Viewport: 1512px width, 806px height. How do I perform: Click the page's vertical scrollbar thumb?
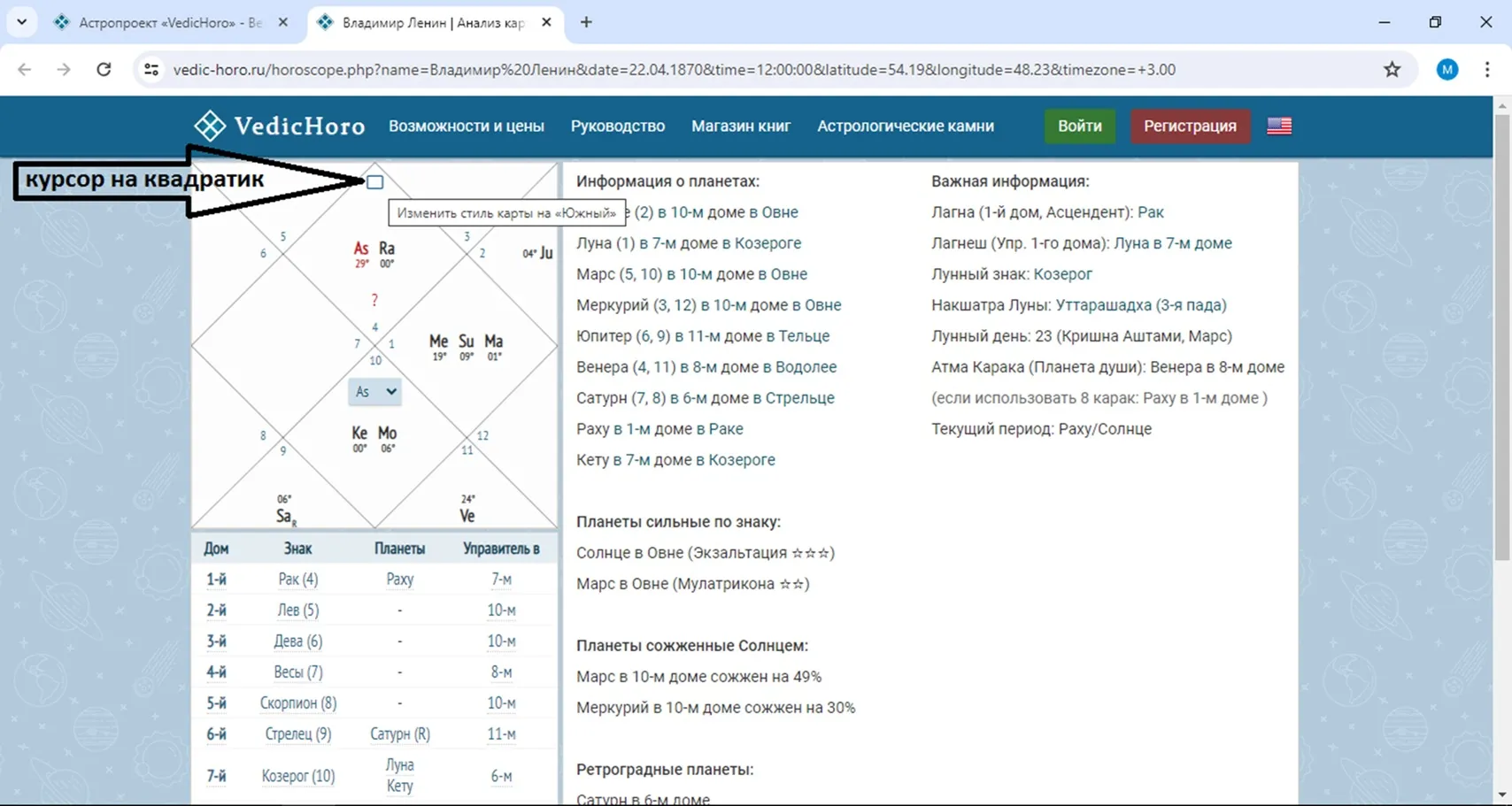click(x=1501, y=336)
